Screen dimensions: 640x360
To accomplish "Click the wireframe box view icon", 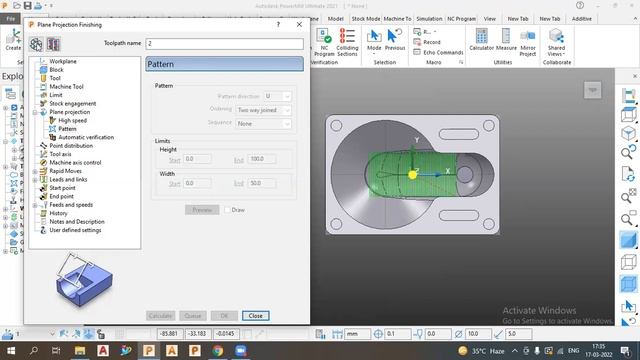I will click(x=628, y=262).
